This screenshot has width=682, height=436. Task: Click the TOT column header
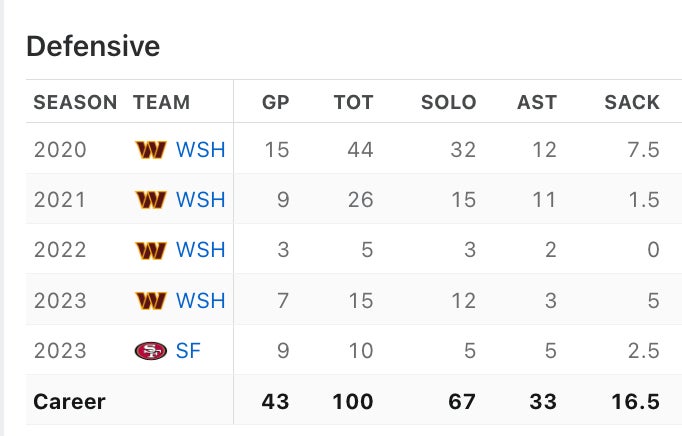point(353,102)
